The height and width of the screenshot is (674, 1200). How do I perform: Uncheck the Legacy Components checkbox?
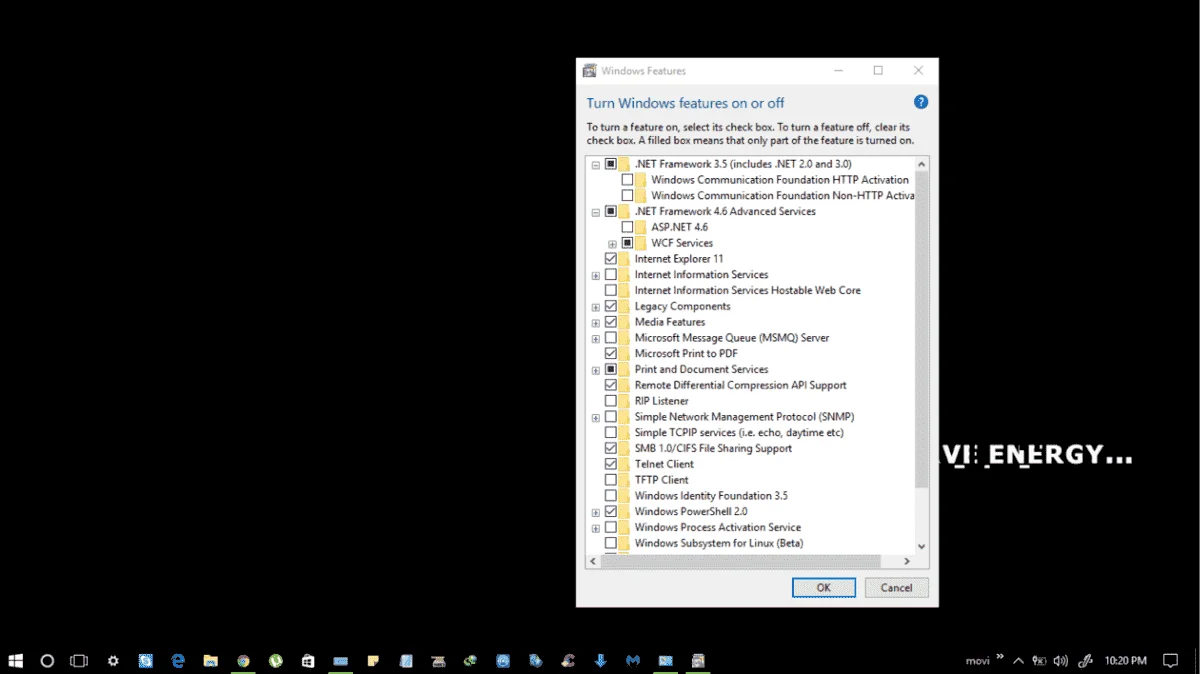point(611,306)
